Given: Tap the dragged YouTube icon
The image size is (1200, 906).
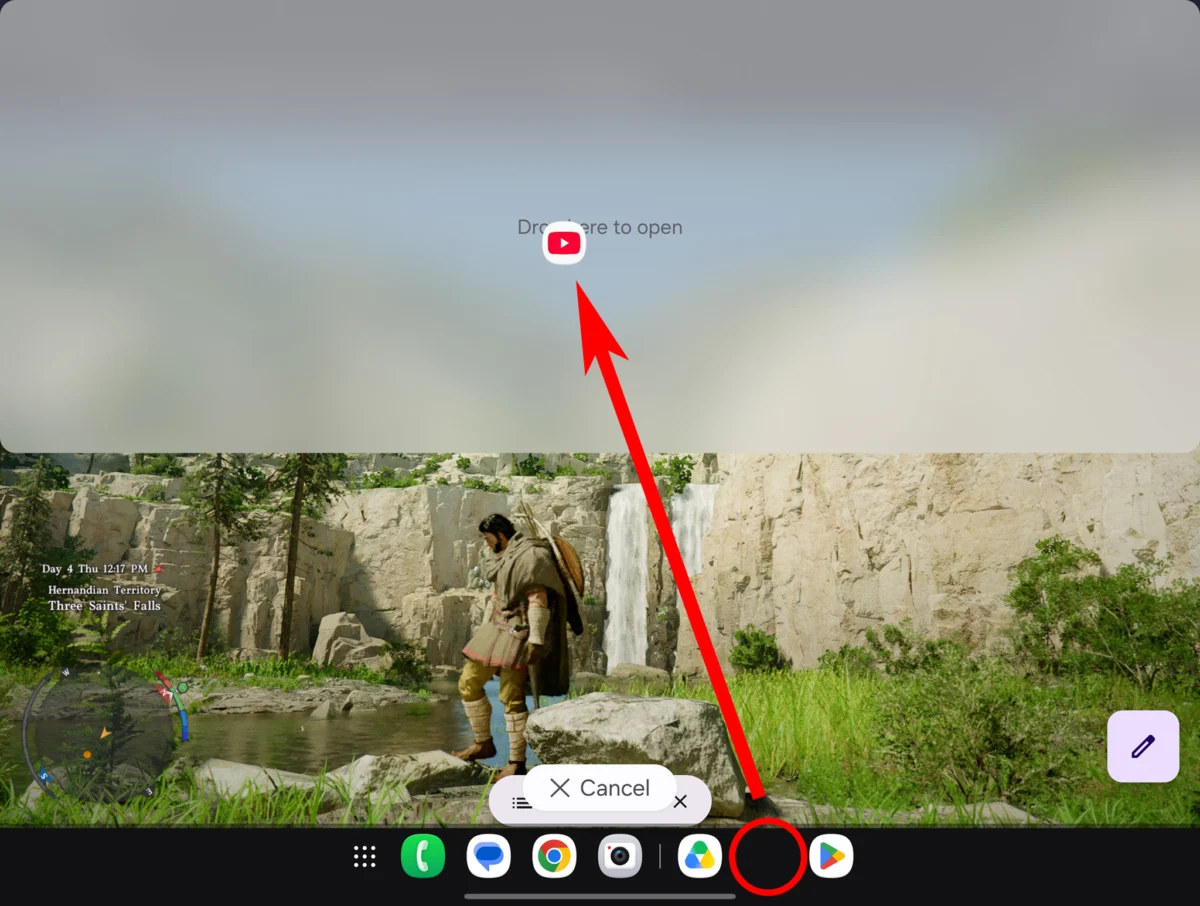Looking at the screenshot, I should point(564,243).
